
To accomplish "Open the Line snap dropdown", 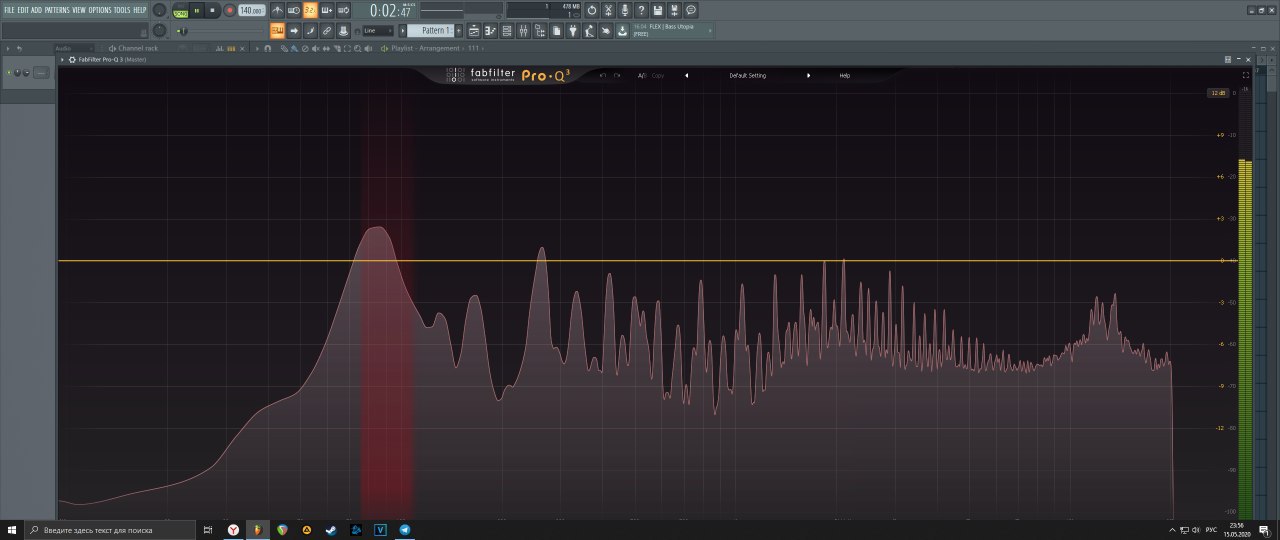I will [378, 31].
